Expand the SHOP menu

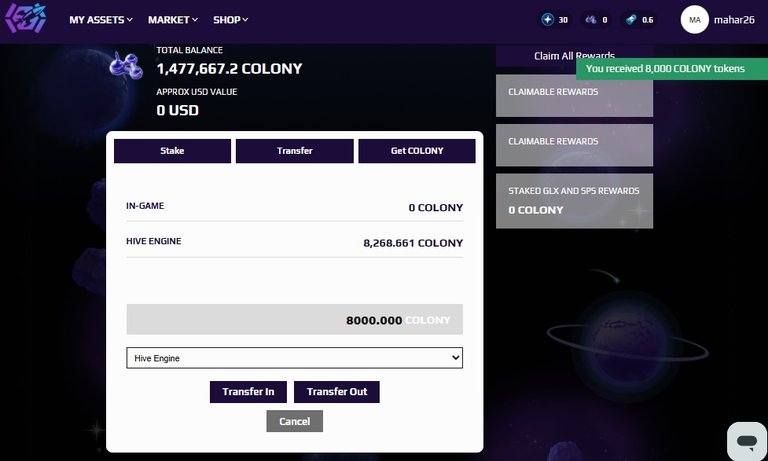231,20
